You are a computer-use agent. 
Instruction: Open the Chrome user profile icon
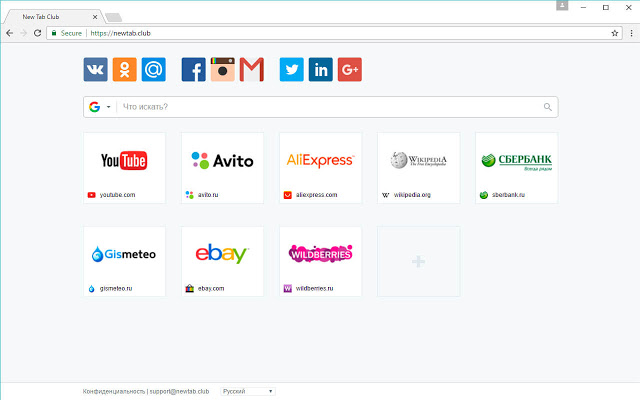click(562, 6)
